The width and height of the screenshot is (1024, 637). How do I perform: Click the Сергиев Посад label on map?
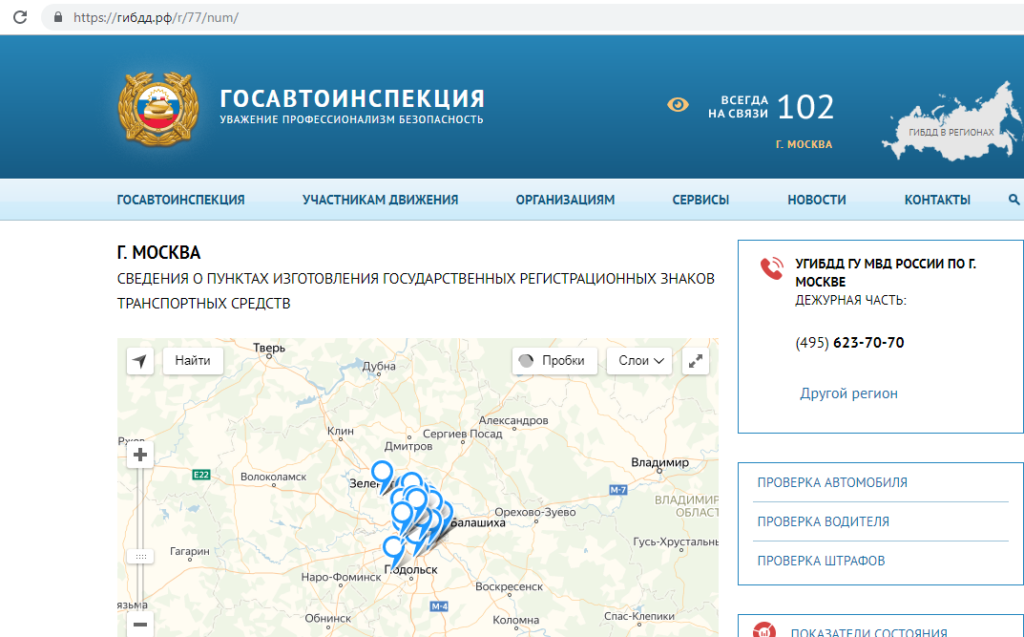(x=462, y=433)
